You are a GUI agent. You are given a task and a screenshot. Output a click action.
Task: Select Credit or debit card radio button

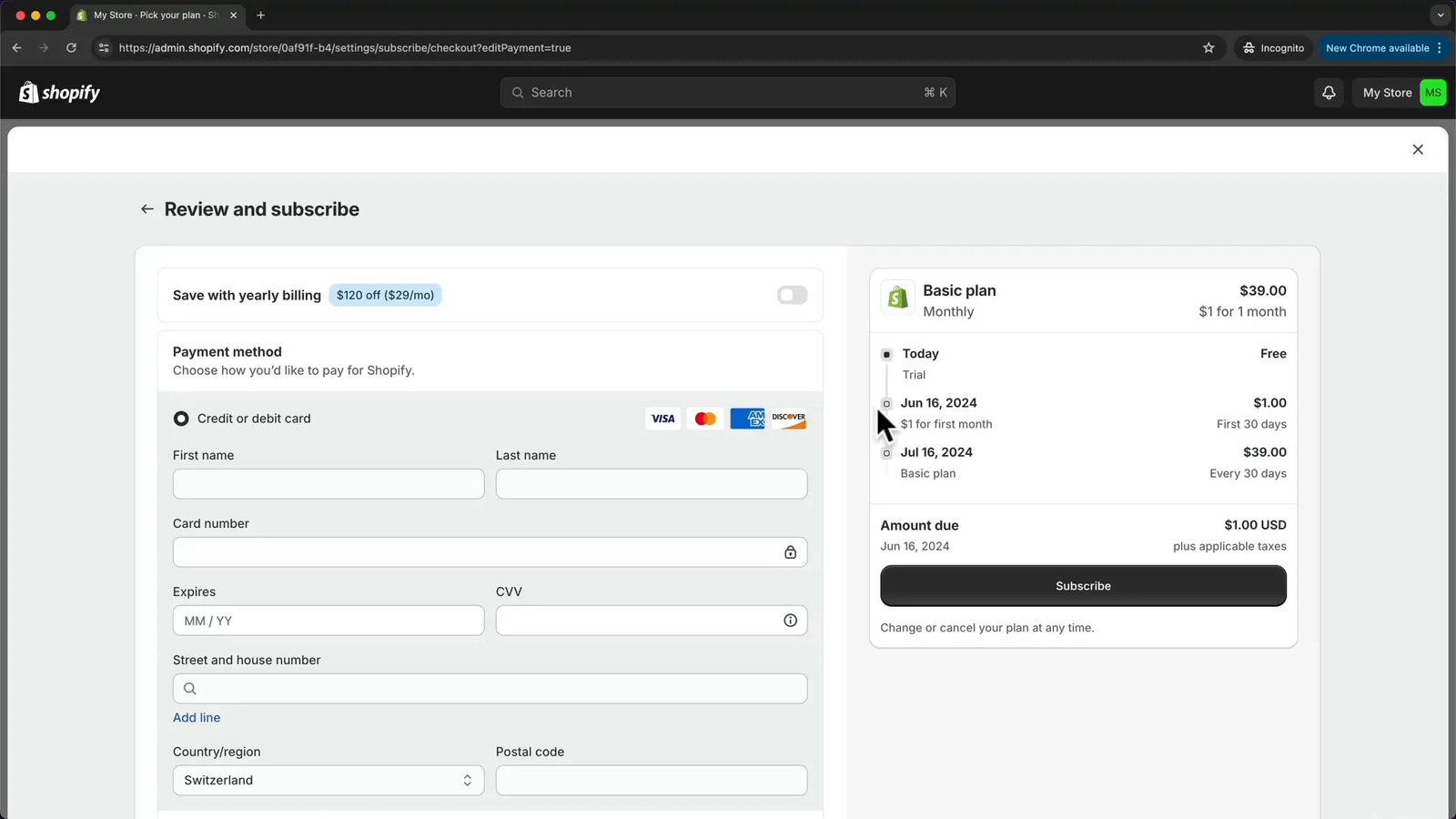[x=181, y=419]
